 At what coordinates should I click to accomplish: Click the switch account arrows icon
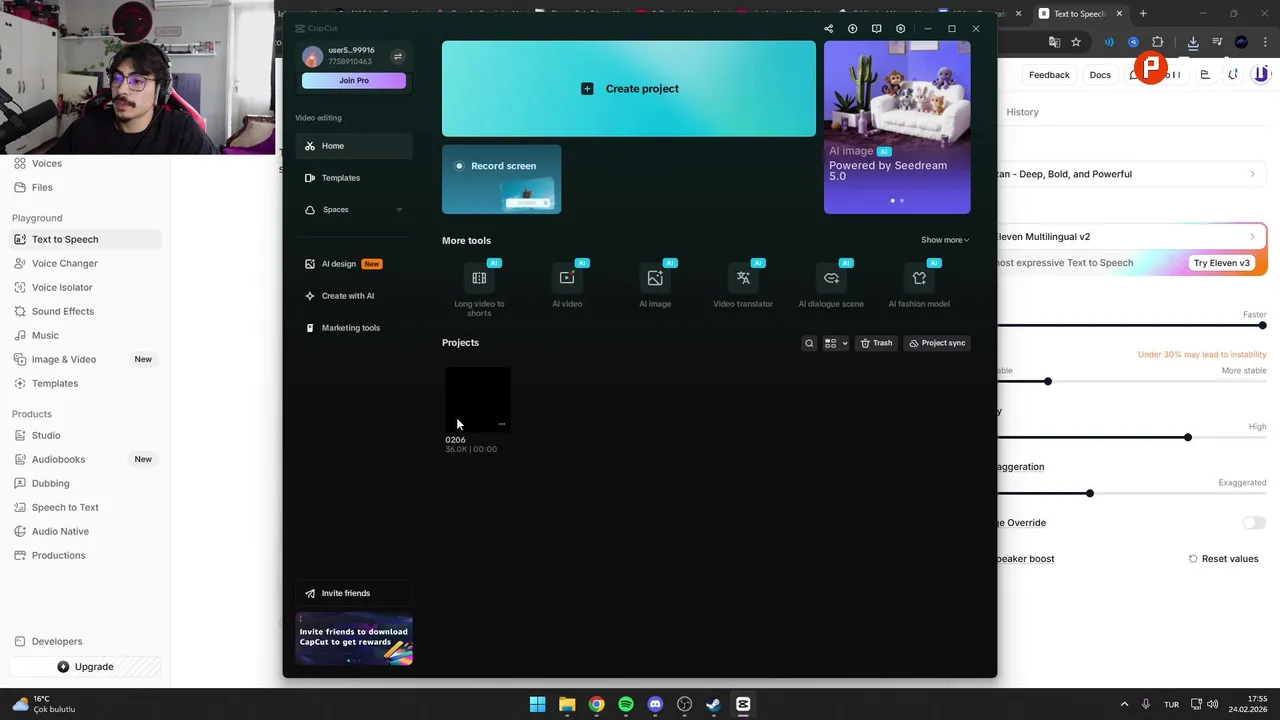click(x=398, y=56)
